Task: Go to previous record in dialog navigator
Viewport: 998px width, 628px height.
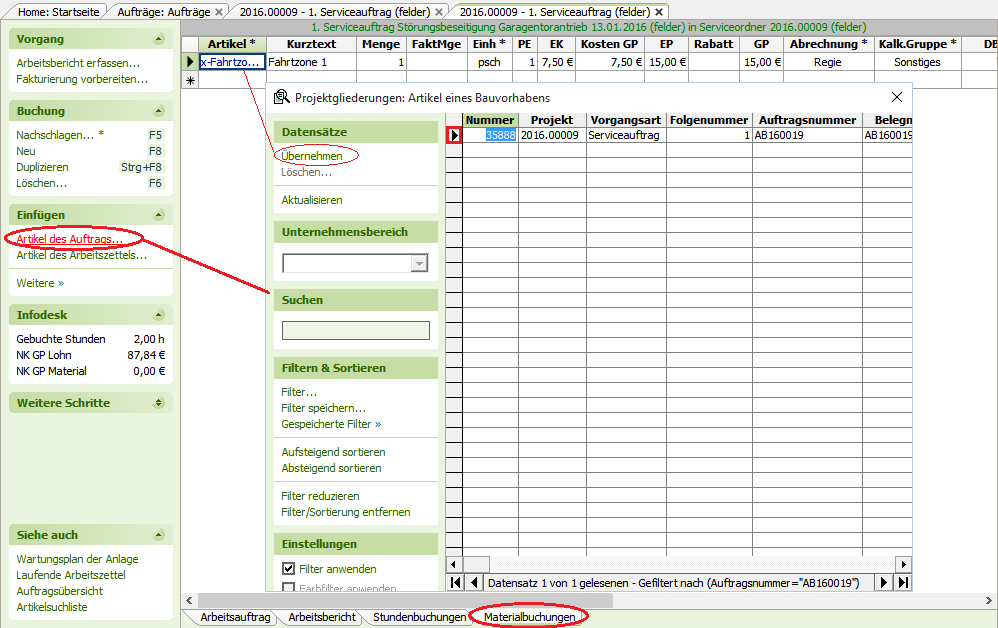Action: pos(474,582)
